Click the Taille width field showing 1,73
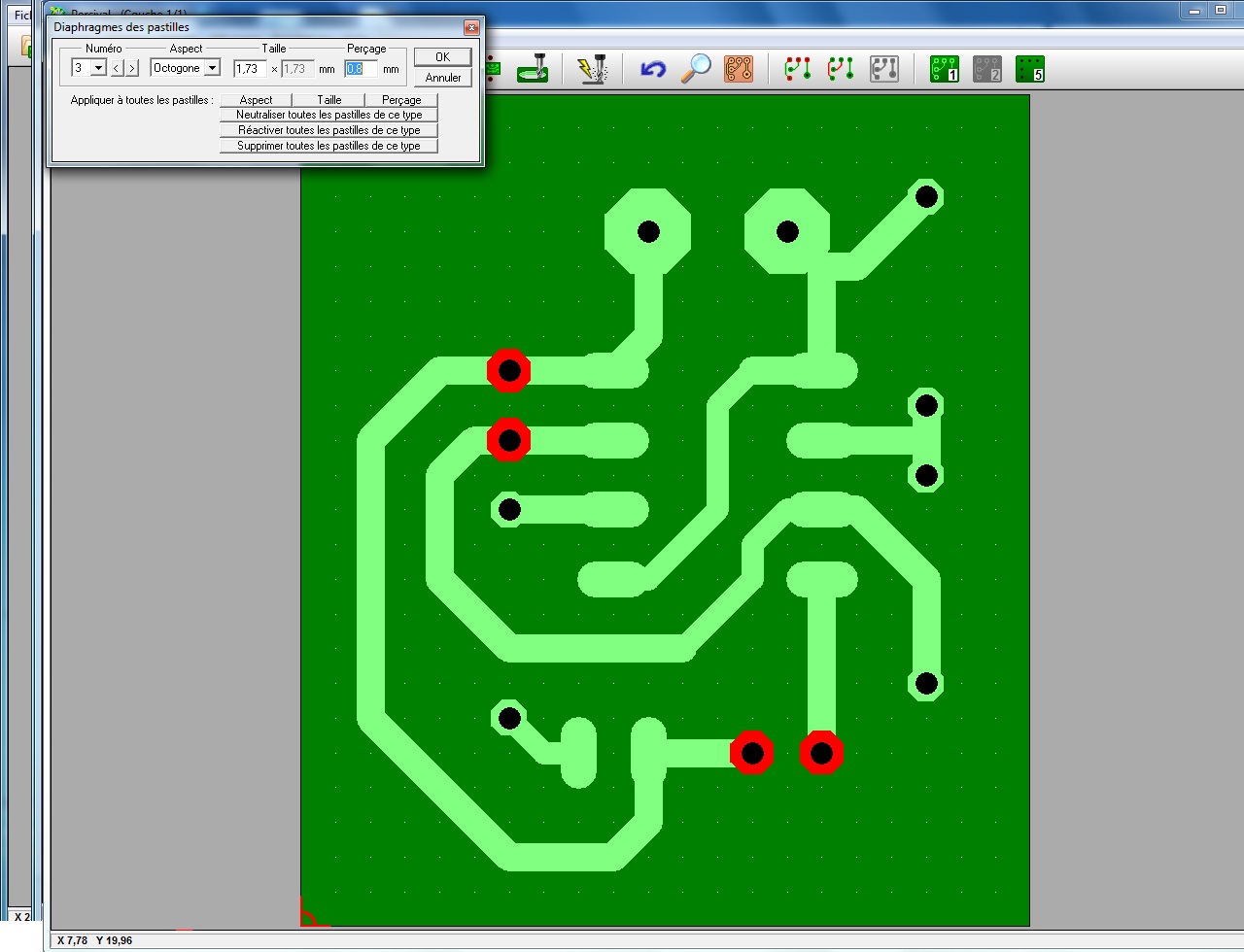The image size is (1244, 952). [249, 69]
